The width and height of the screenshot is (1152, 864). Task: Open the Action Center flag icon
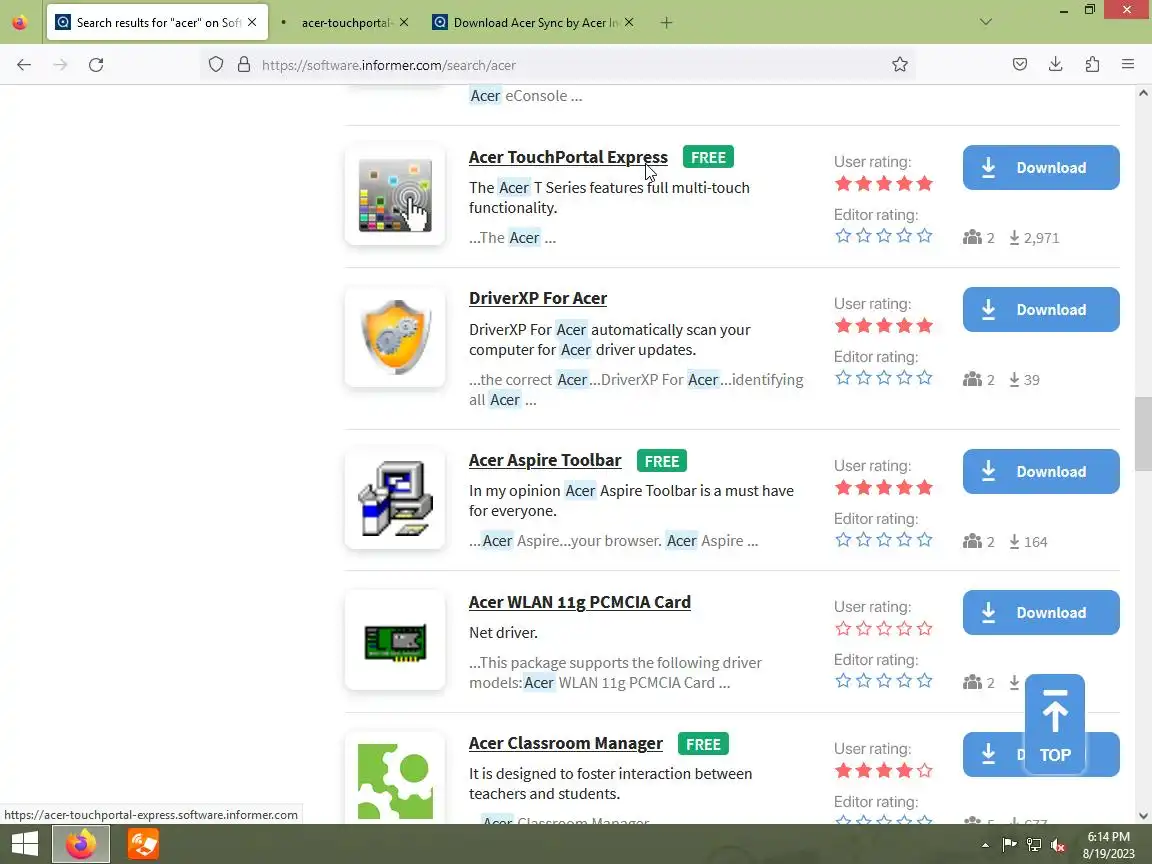coord(1009,845)
